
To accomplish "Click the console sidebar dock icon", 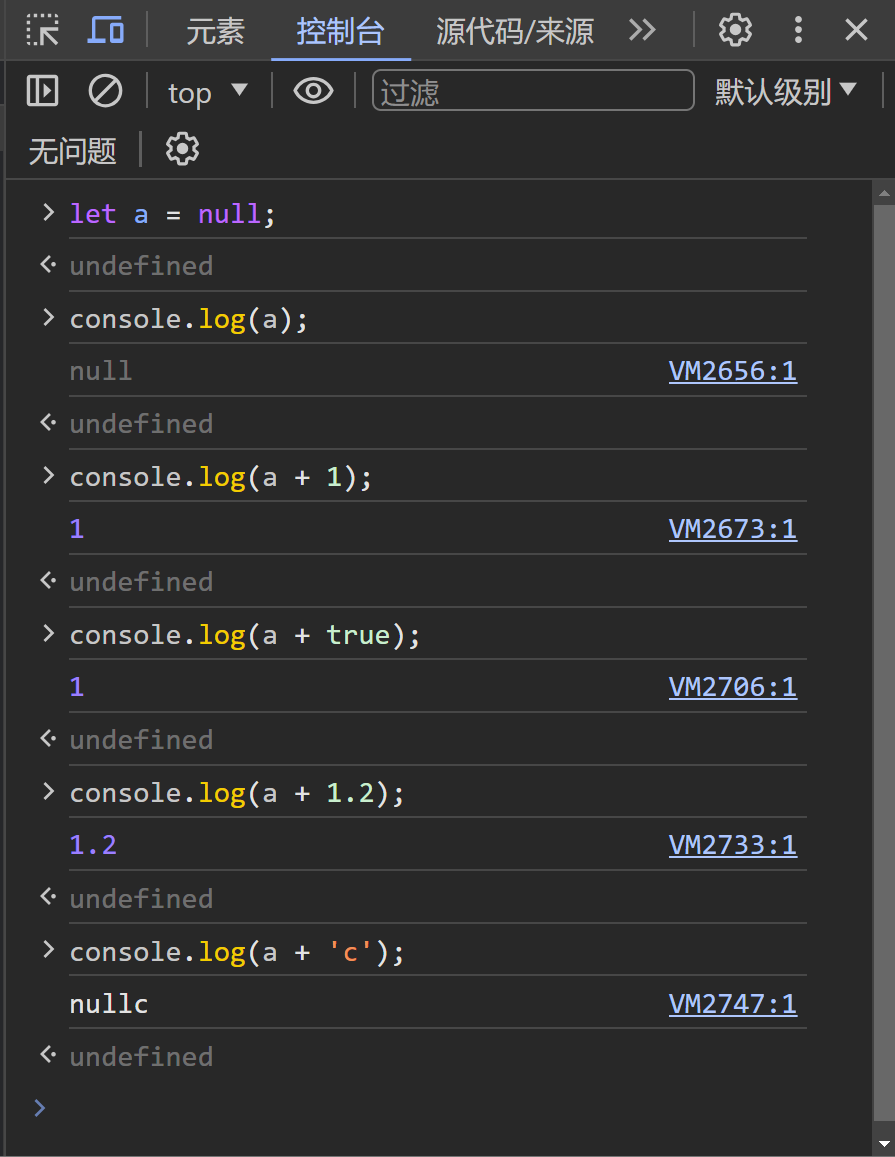I will pos(41,90).
